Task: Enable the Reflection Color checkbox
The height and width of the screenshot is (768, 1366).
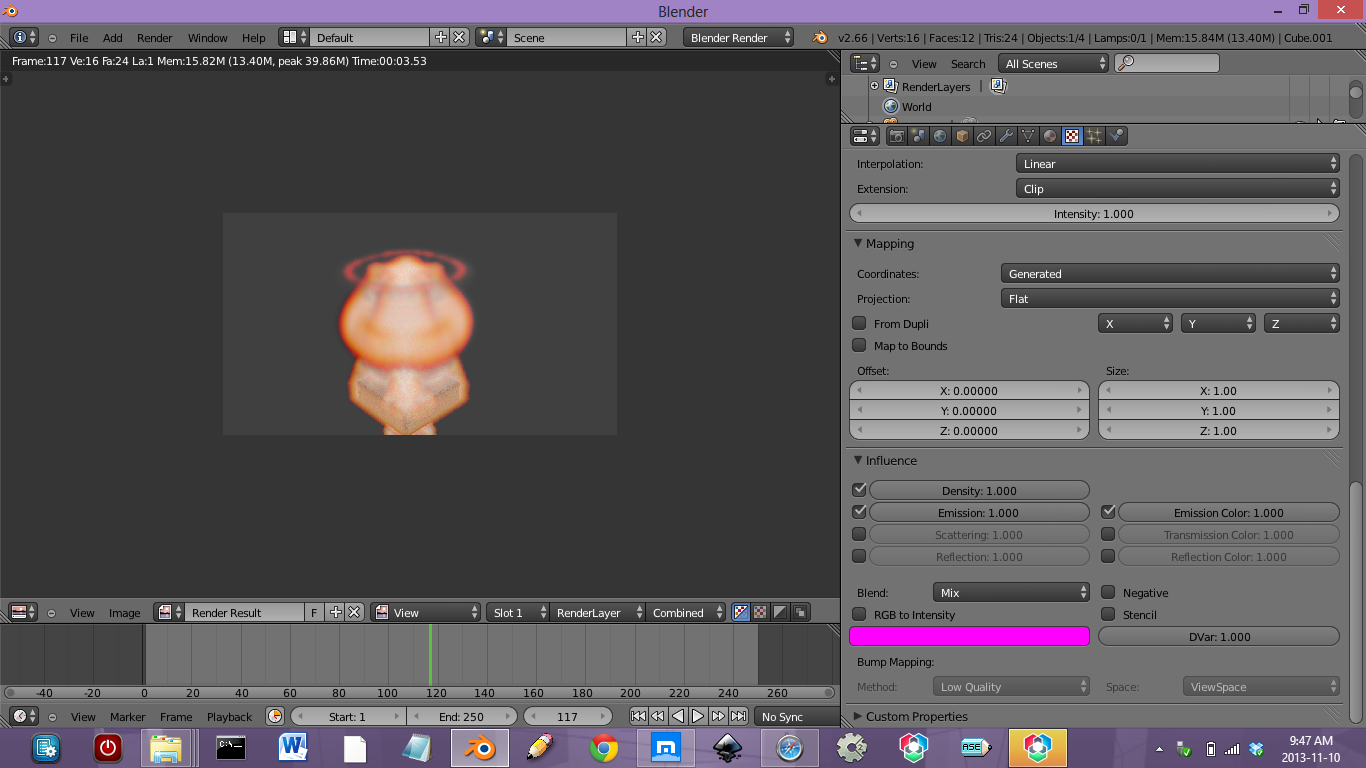Action: (x=1108, y=556)
